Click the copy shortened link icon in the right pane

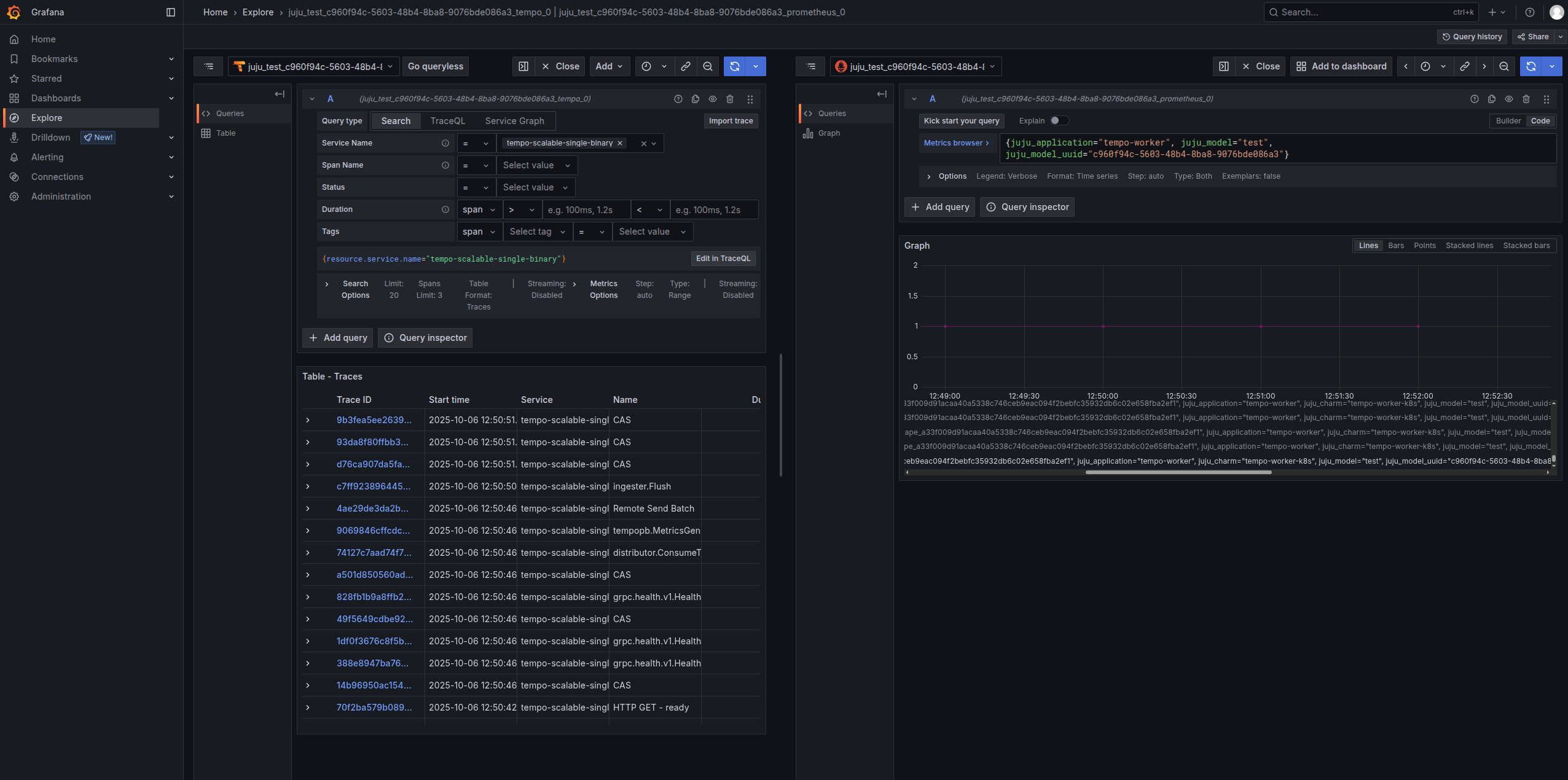[1465, 66]
